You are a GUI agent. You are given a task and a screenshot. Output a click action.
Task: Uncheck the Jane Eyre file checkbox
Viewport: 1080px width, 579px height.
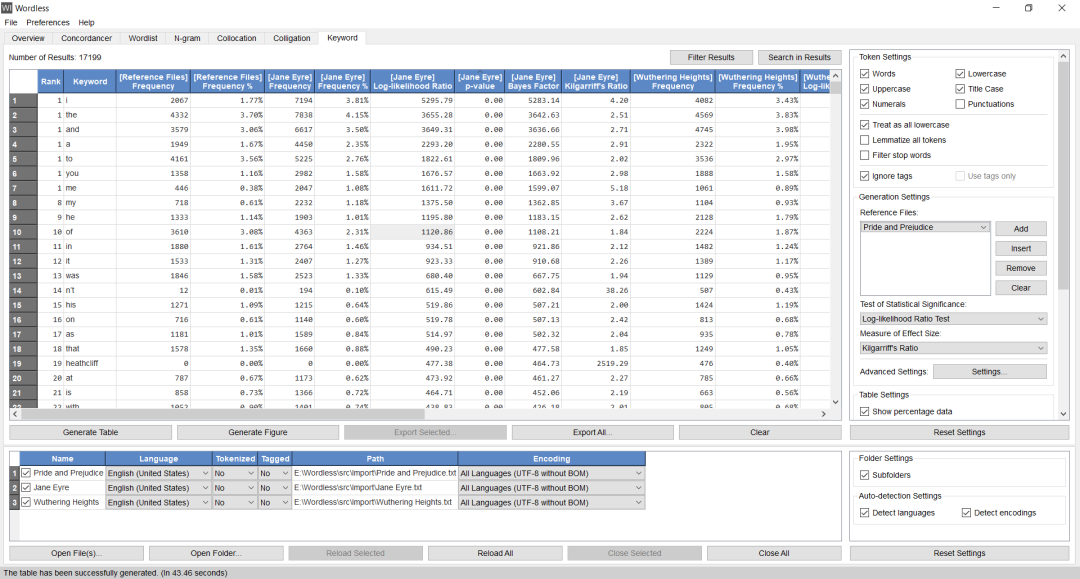(26, 487)
